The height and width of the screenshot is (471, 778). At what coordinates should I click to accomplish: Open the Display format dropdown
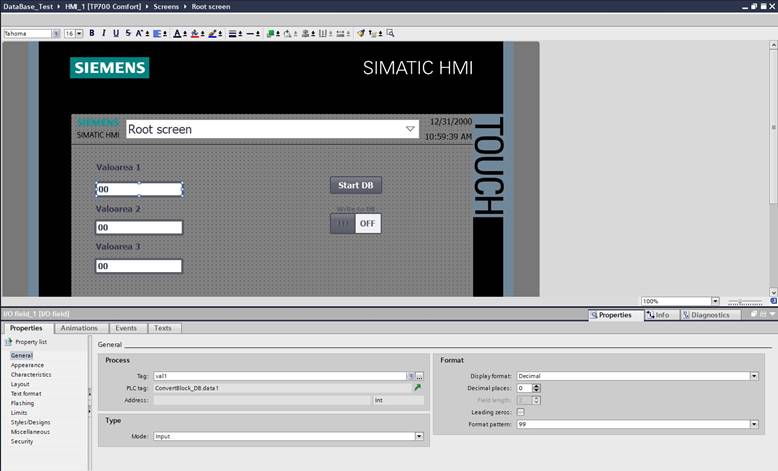[x=753, y=376]
